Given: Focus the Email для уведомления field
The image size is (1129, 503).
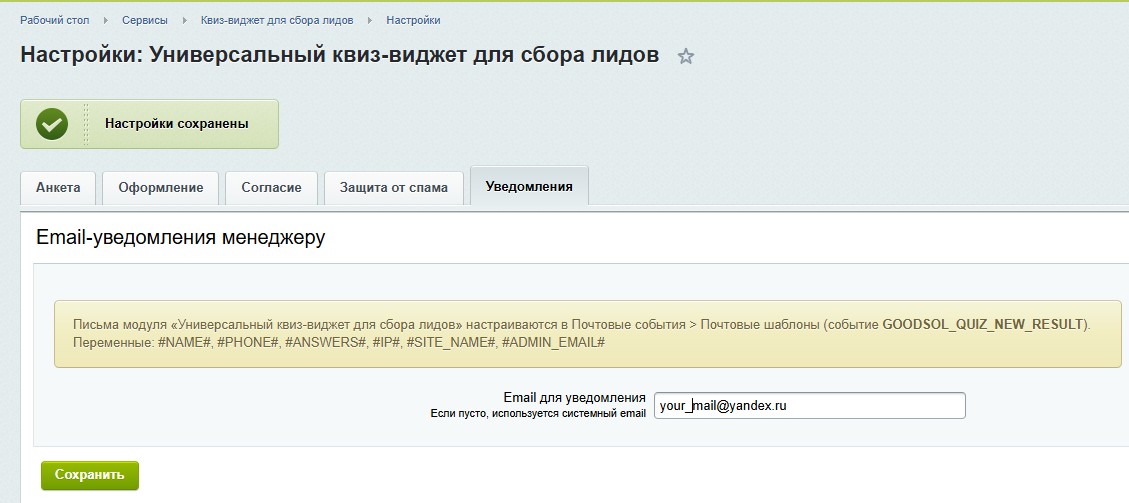Looking at the screenshot, I should (x=809, y=405).
